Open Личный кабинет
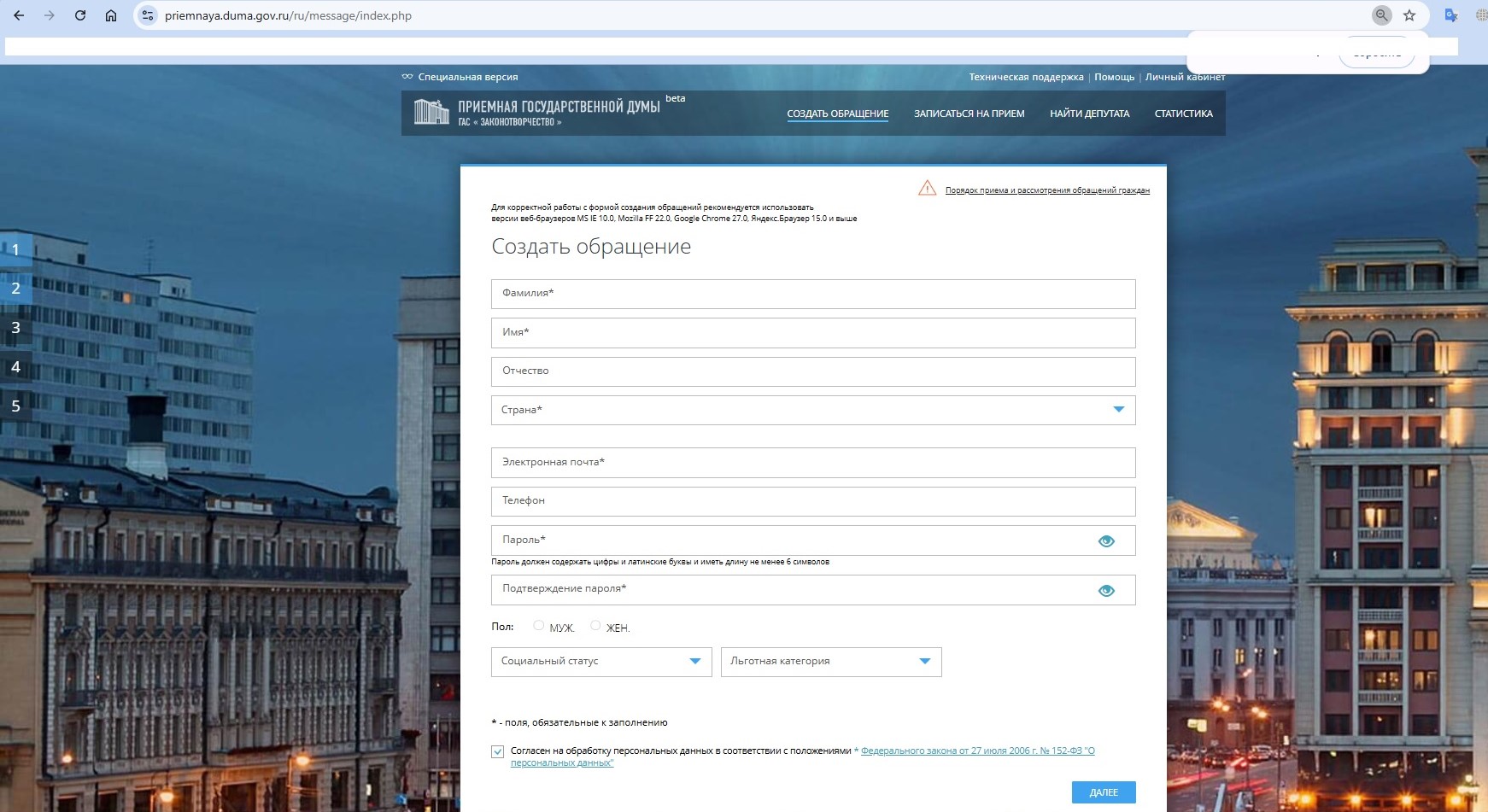 pyautogui.click(x=1185, y=77)
